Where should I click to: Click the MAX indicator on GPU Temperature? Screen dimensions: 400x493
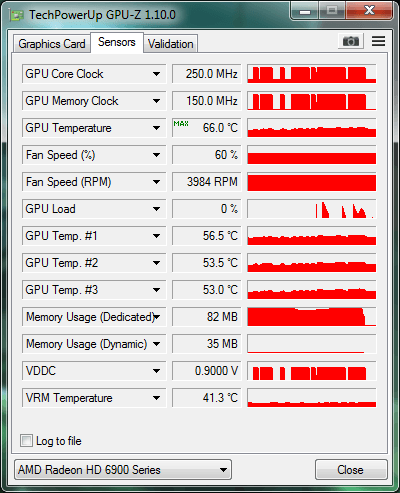[181, 124]
